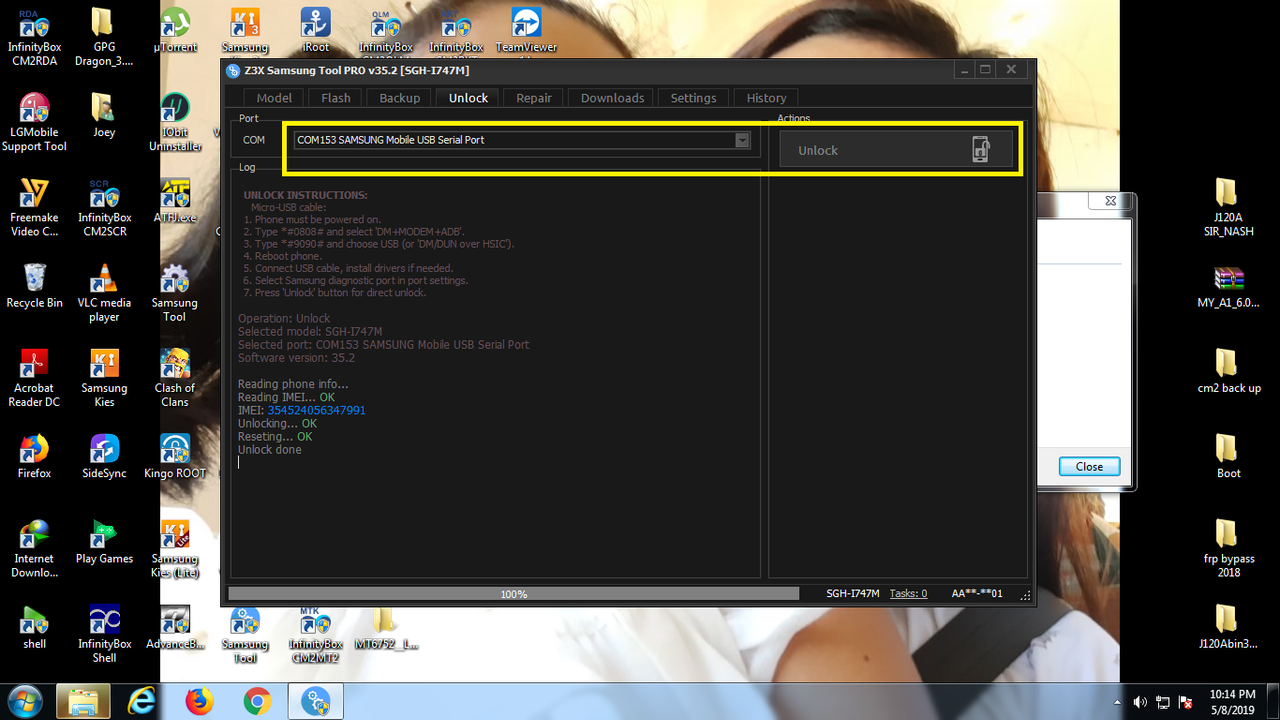Click the 100% progress bar
The height and width of the screenshot is (720, 1280).
click(x=514, y=594)
